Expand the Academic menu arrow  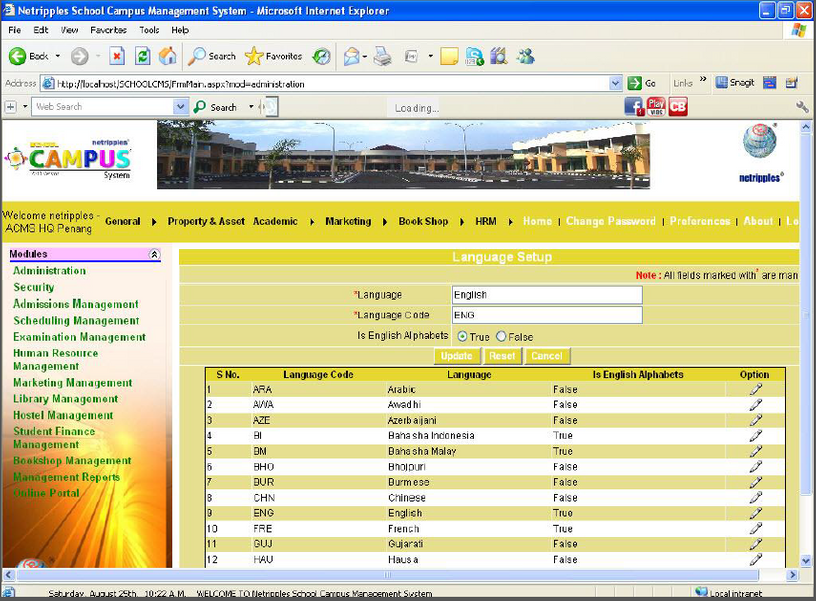(x=312, y=222)
